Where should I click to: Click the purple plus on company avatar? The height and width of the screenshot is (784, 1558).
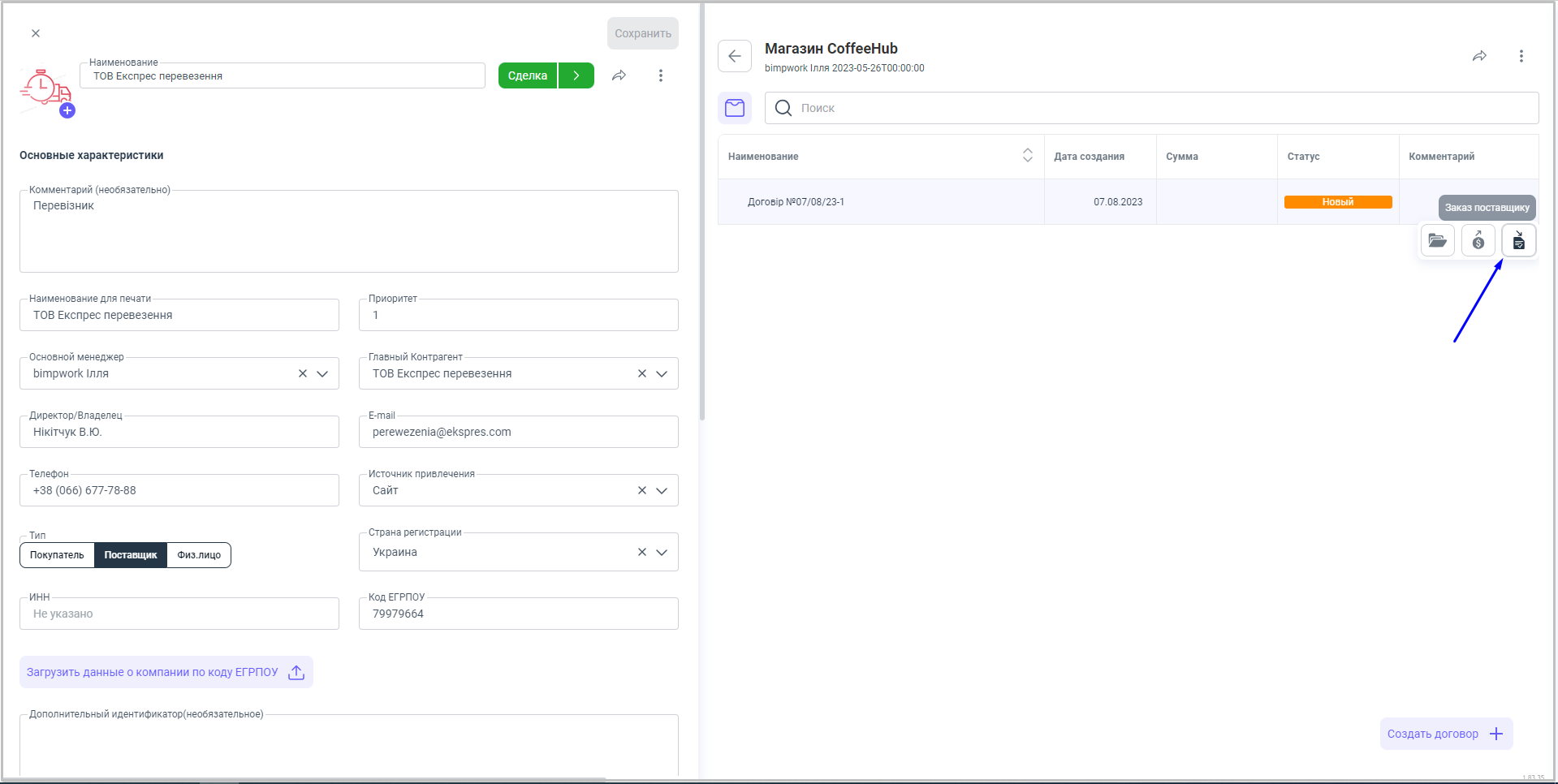pyautogui.click(x=67, y=111)
